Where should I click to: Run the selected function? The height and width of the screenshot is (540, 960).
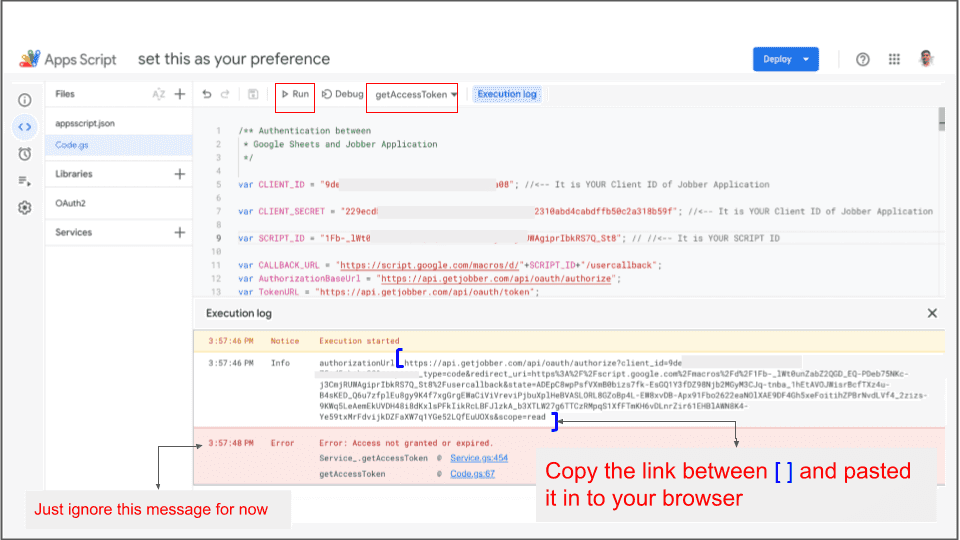295,94
